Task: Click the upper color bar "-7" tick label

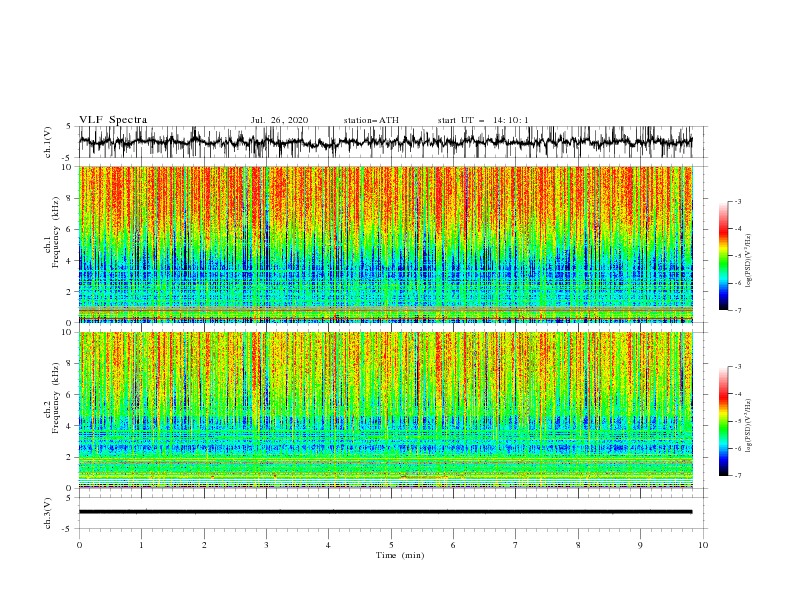Action: point(737,310)
